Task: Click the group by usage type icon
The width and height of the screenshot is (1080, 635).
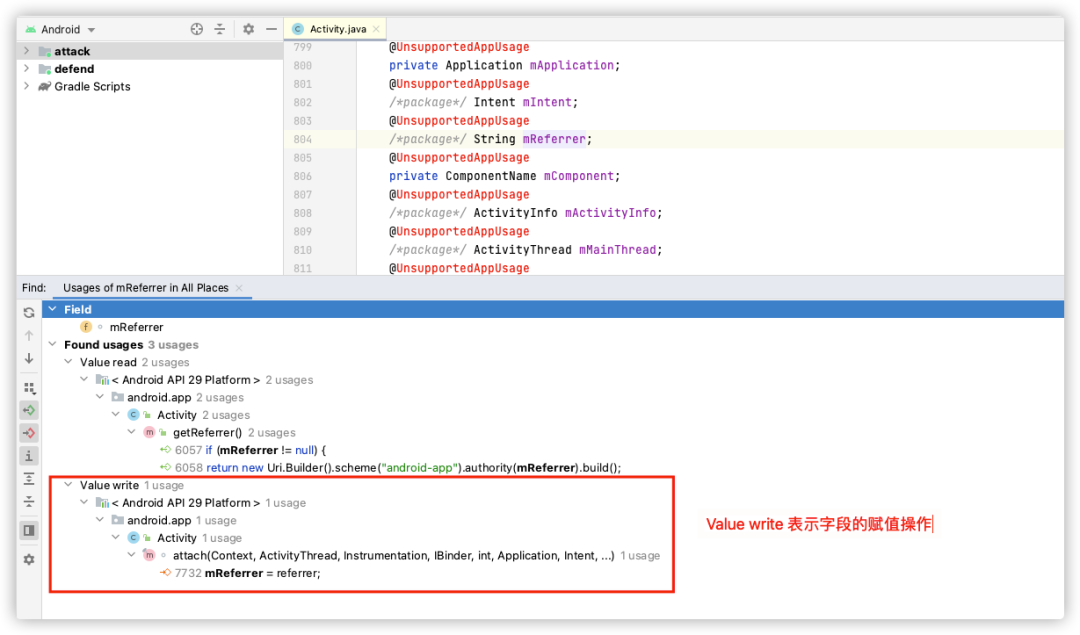Action: pos(29,388)
